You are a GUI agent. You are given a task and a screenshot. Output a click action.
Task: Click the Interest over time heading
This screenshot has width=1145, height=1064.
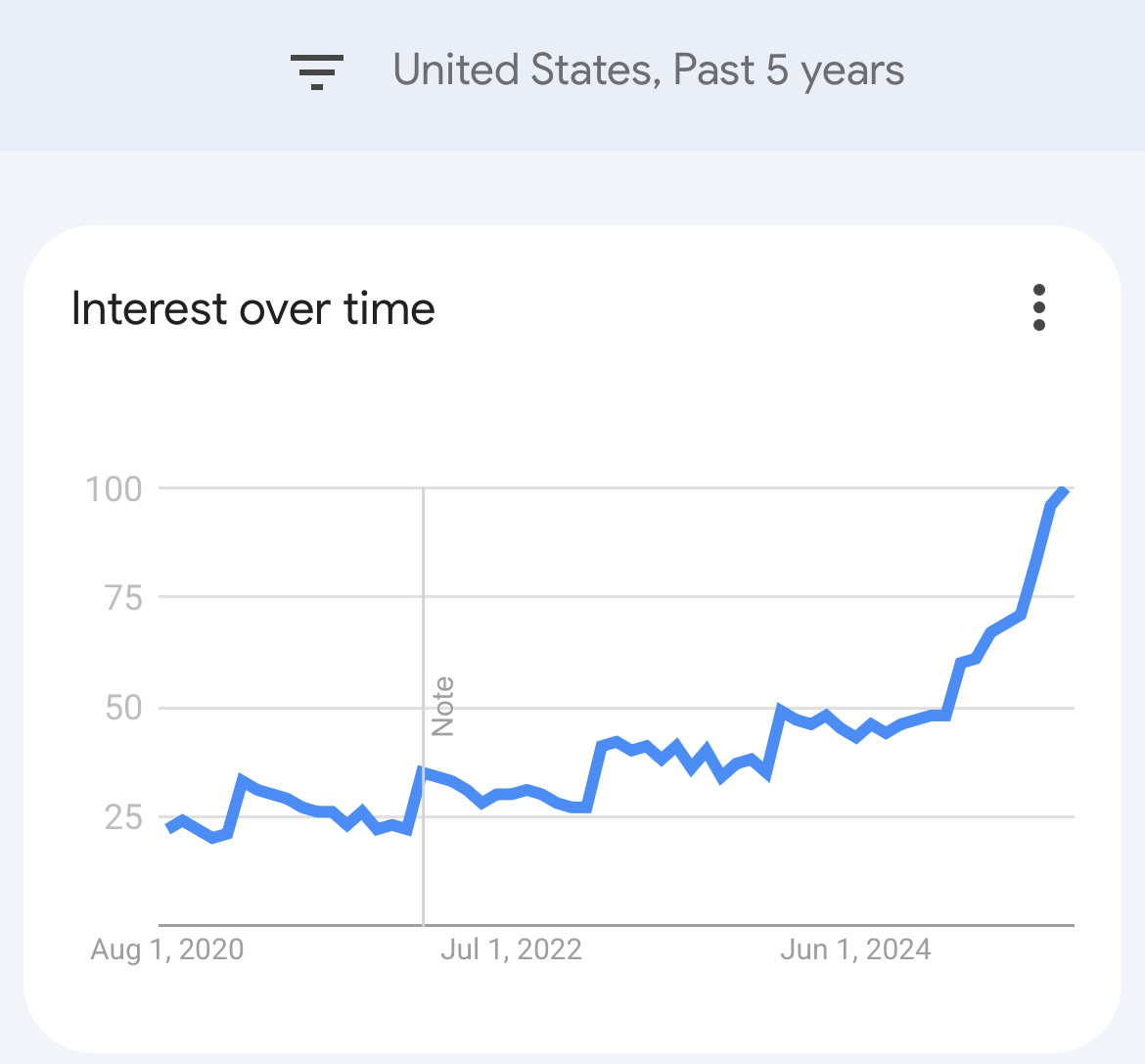tap(253, 308)
